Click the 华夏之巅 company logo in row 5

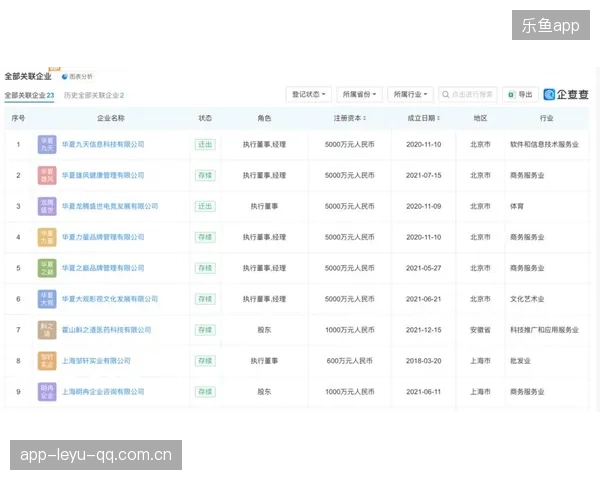pyautogui.click(x=47, y=268)
